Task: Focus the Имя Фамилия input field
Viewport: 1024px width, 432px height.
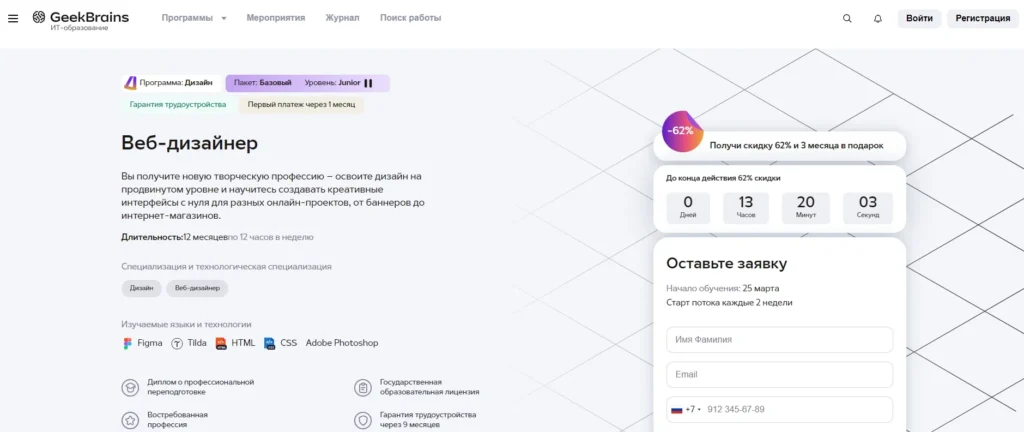Action: click(x=779, y=340)
